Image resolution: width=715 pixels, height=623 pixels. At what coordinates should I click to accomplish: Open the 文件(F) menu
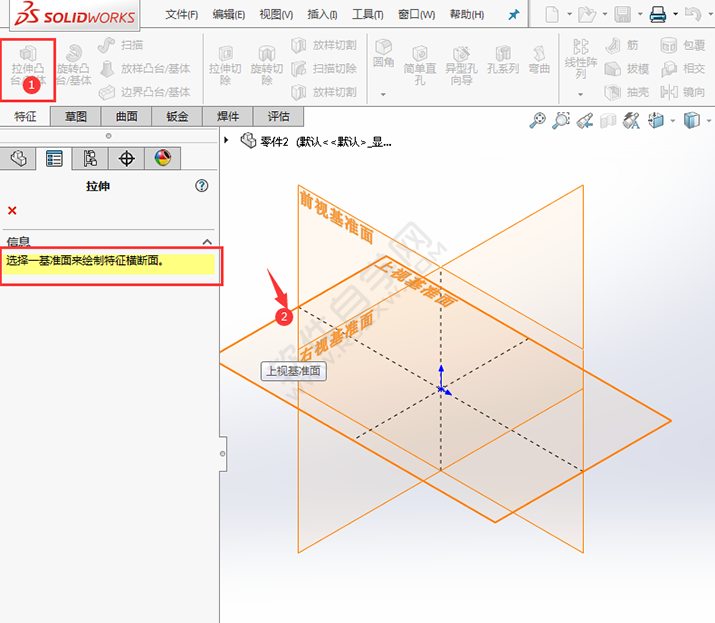point(181,15)
